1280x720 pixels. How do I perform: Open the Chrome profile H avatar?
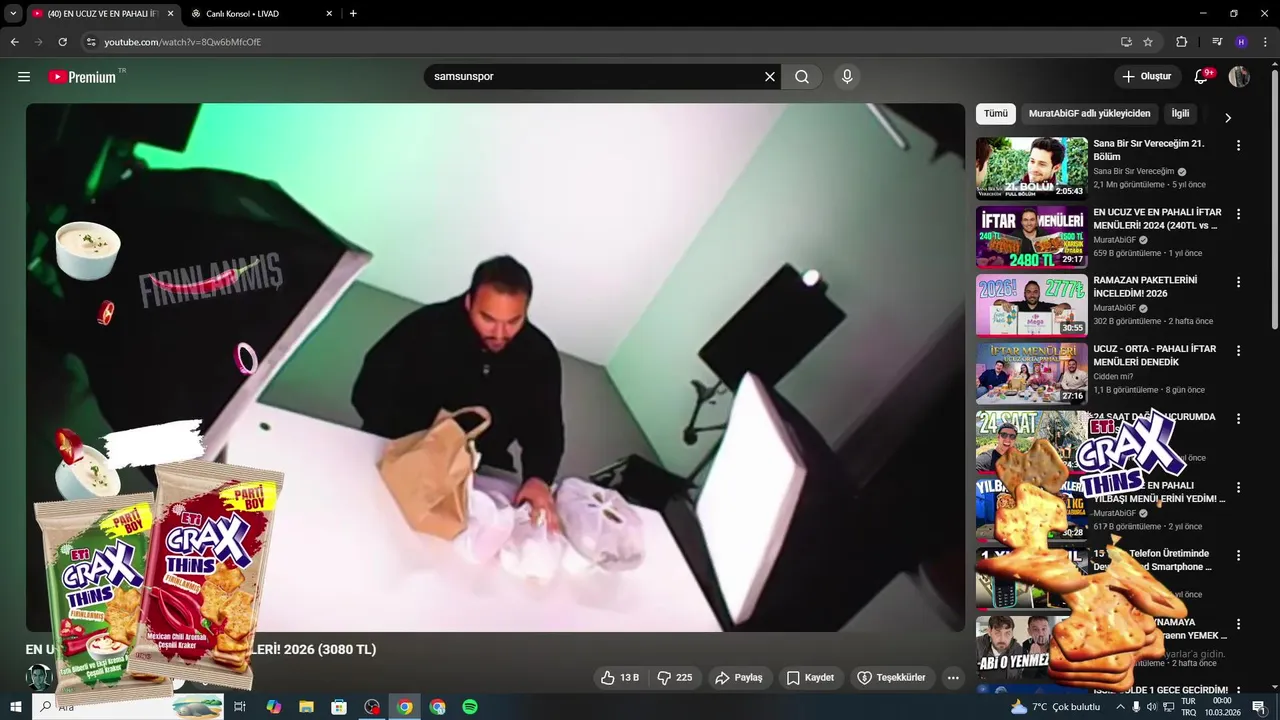tap(1241, 42)
